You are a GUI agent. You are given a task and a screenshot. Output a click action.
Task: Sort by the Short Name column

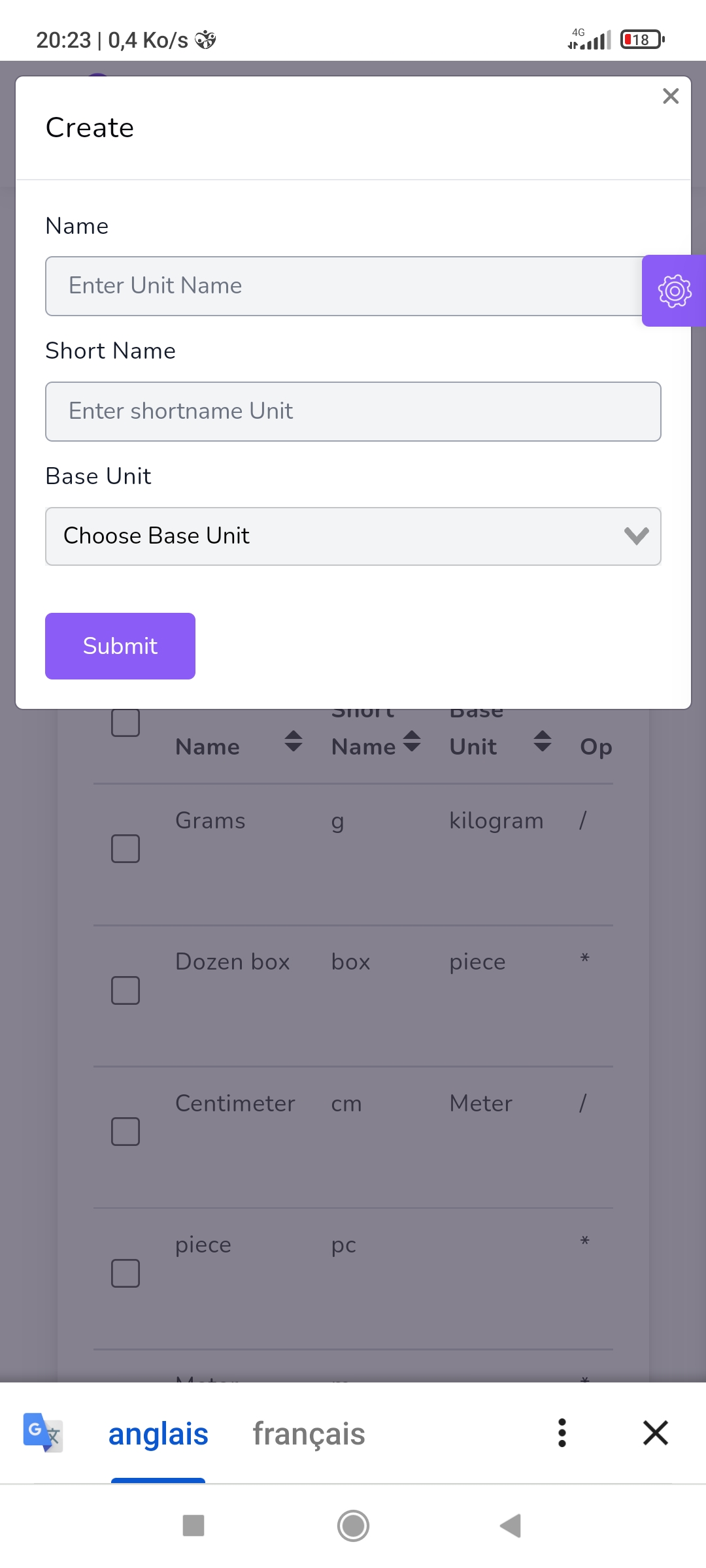click(411, 742)
